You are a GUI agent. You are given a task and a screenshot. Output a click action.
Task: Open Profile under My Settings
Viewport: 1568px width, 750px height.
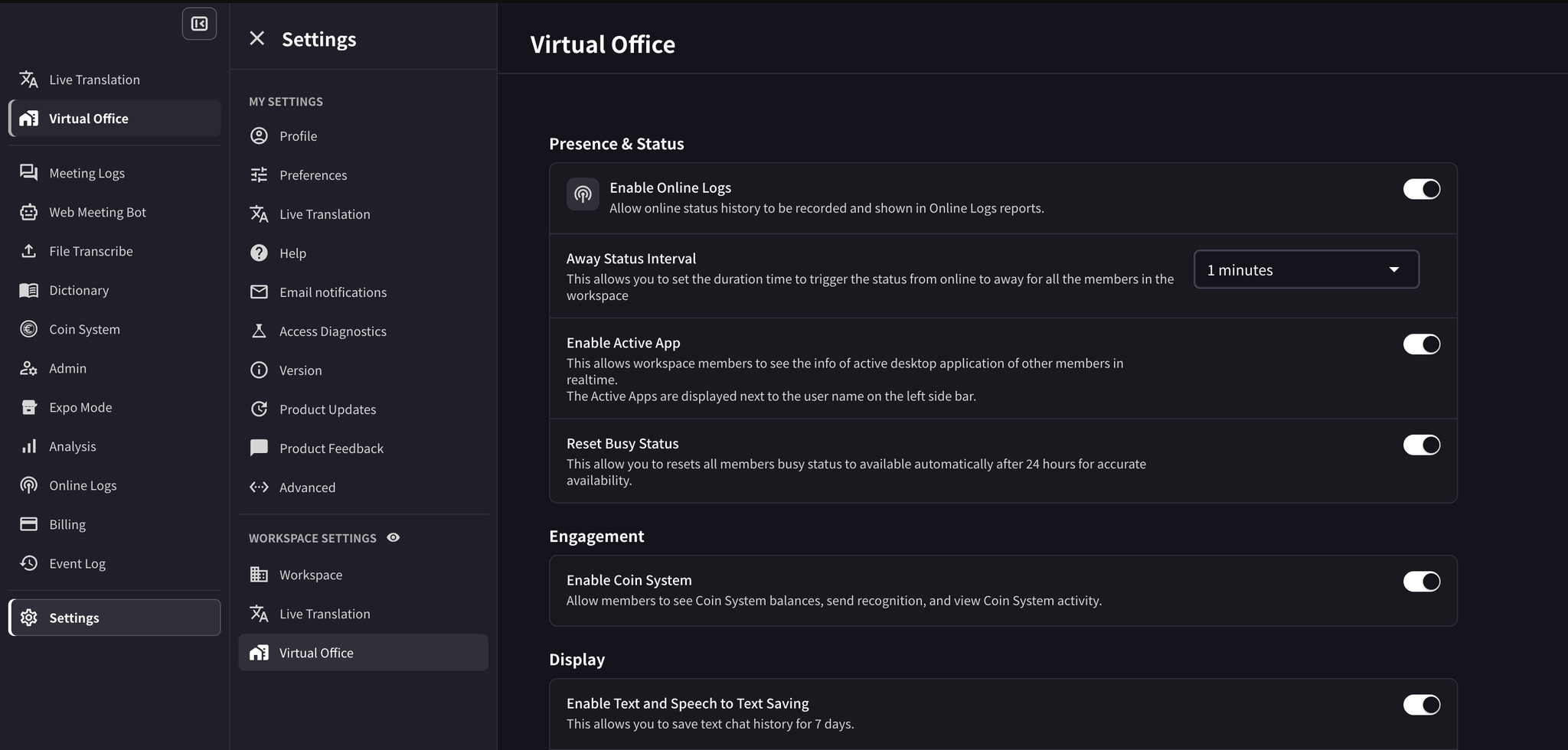363,136
